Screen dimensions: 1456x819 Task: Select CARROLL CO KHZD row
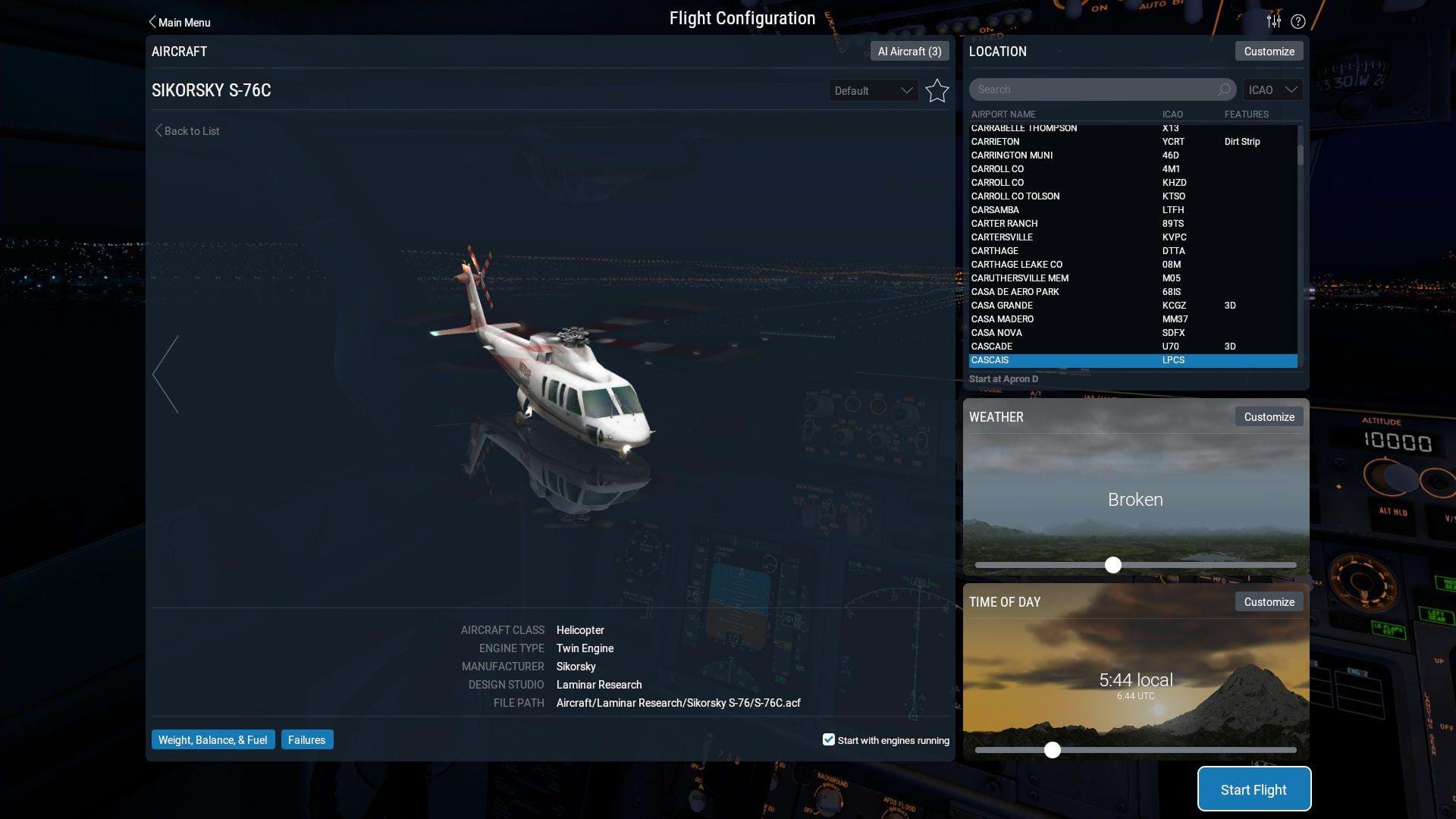coord(1133,182)
